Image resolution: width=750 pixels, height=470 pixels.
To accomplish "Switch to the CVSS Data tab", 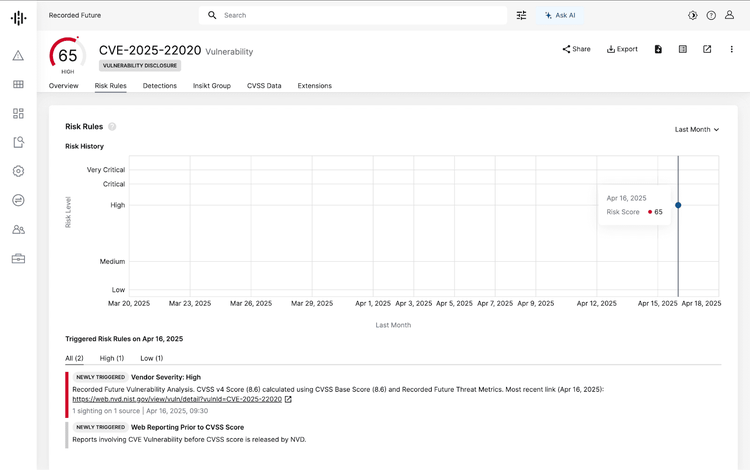I will coord(264,86).
